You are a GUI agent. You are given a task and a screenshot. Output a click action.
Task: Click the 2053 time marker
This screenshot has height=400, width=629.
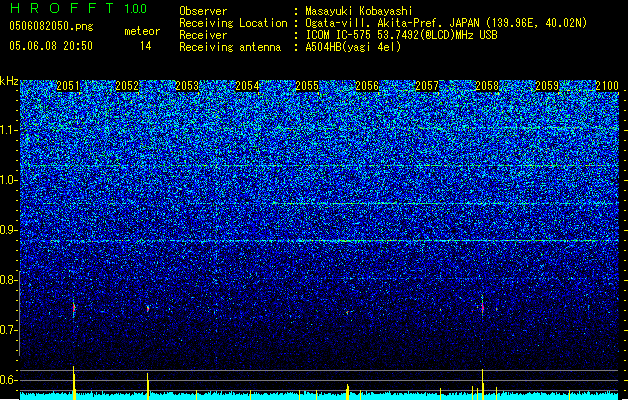[x=187, y=86]
